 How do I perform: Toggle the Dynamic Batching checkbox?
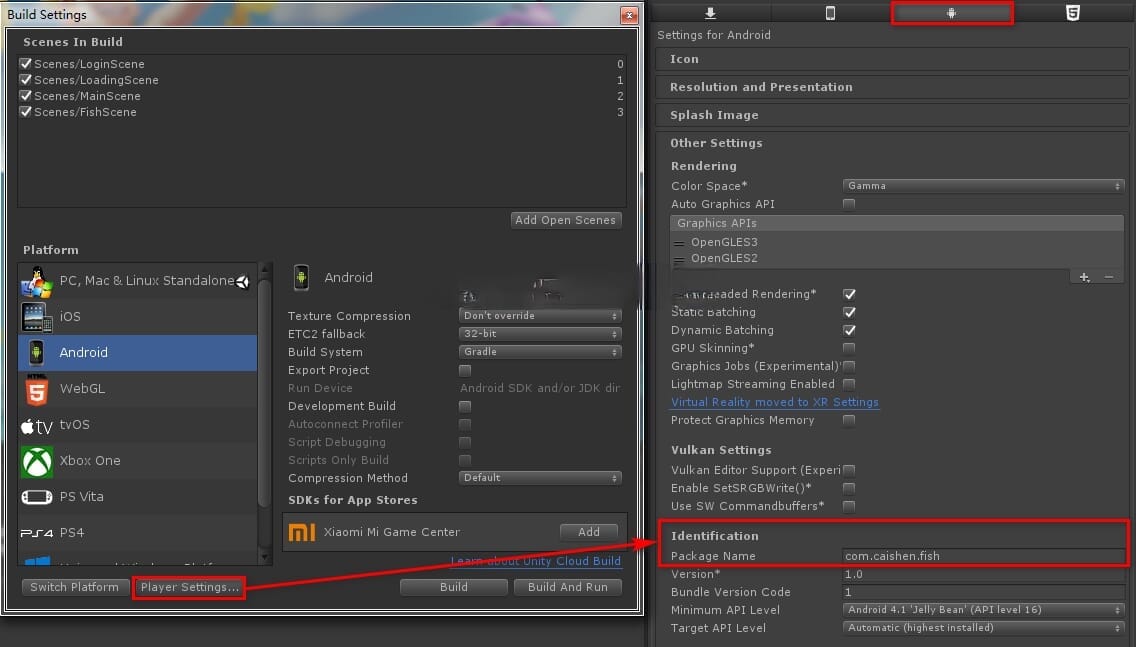849,330
